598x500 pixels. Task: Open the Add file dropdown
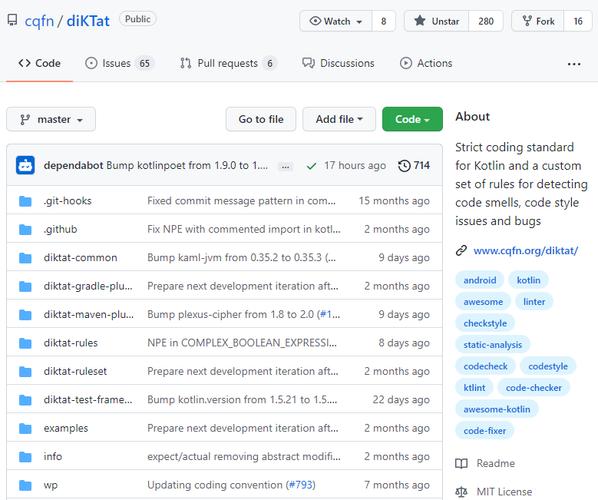[x=339, y=119]
